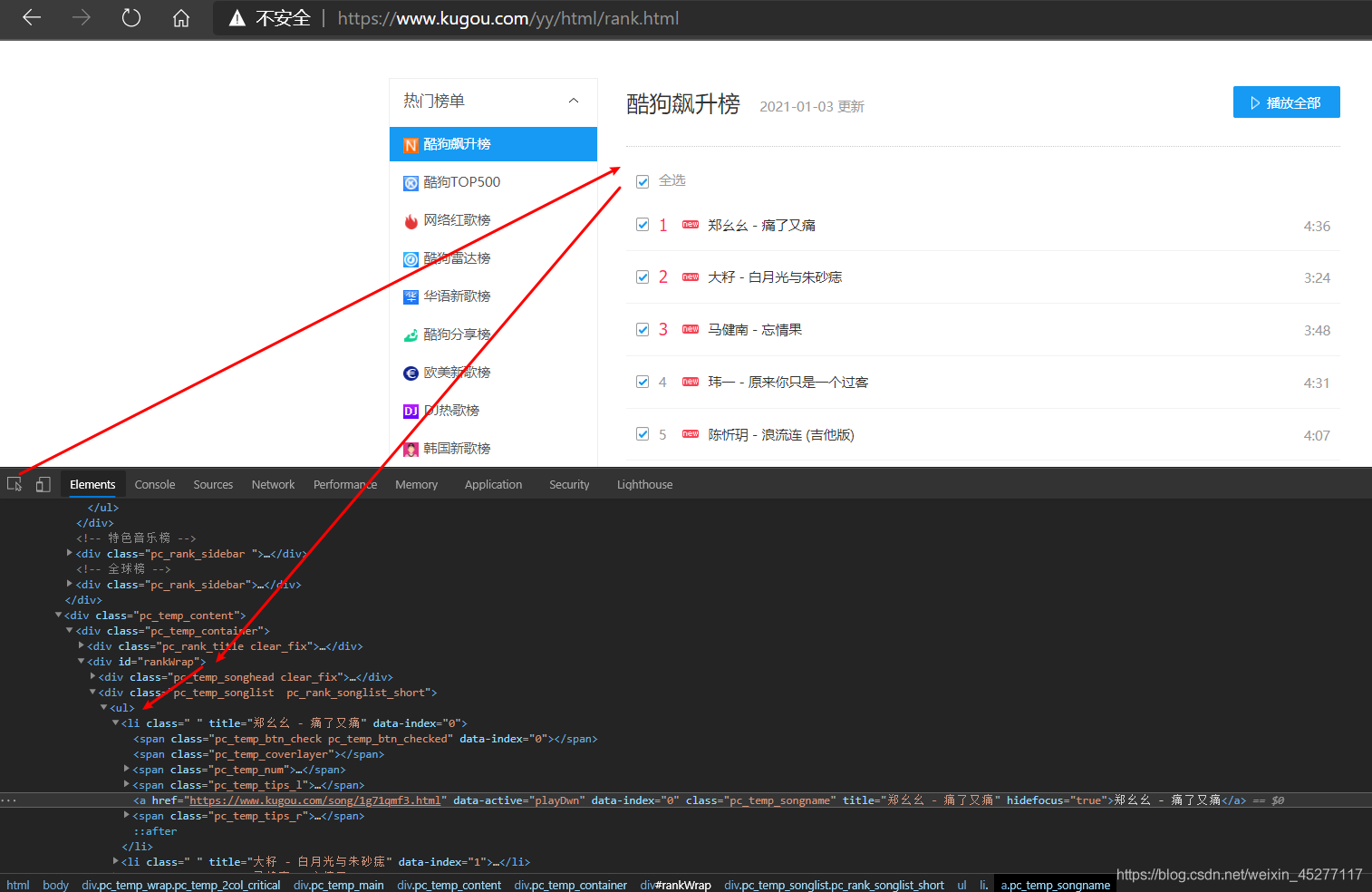
Task: Switch to the Elements tab
Action: point(92,484)
